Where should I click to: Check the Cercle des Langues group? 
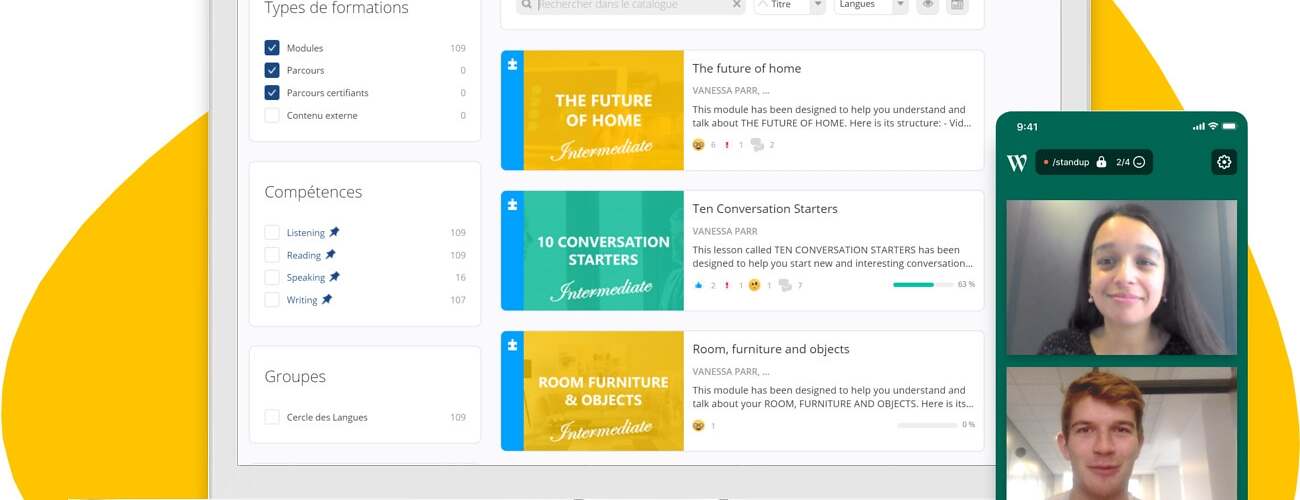pos(272,417)
